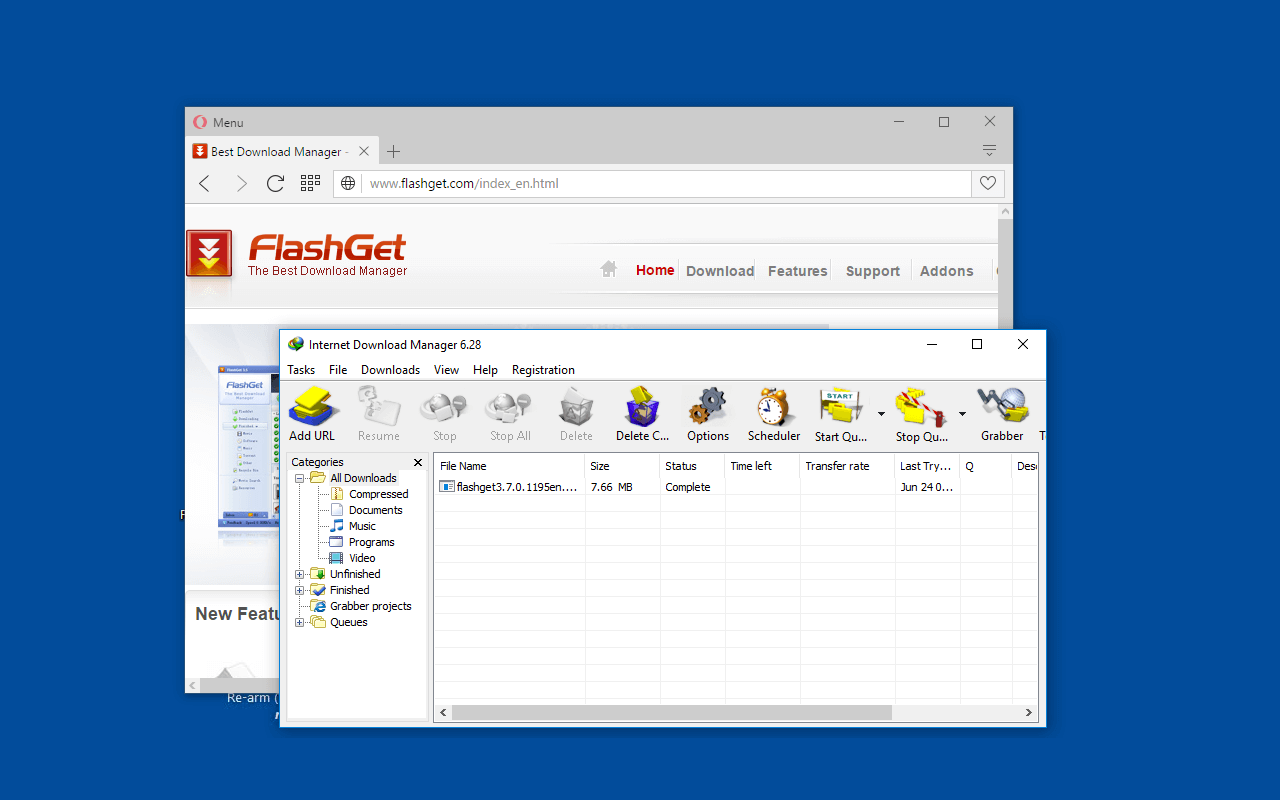This screenshot has width=1280, height=800.
Task: Click Opera's tab menu icon
Action: tap(989, 151)
